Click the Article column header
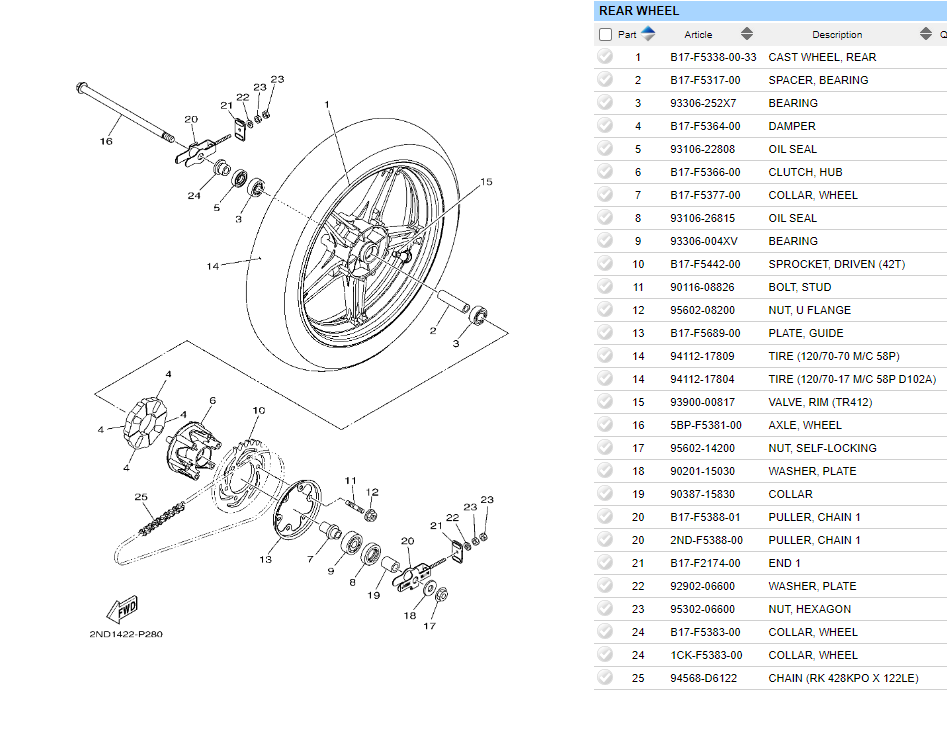The width and height of the screenshot is (947, 739). click(x=698, y=34)
